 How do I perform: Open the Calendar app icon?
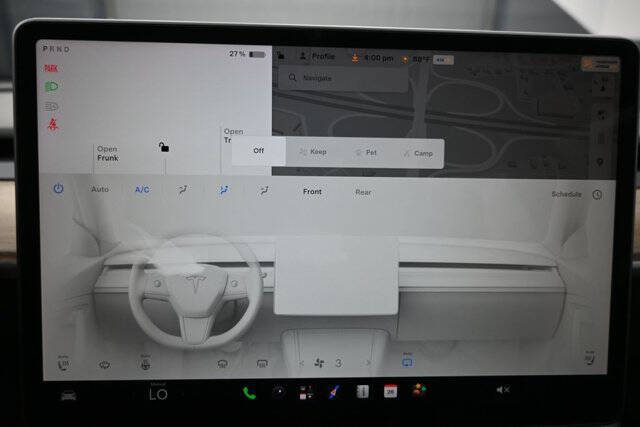(390, 391)
